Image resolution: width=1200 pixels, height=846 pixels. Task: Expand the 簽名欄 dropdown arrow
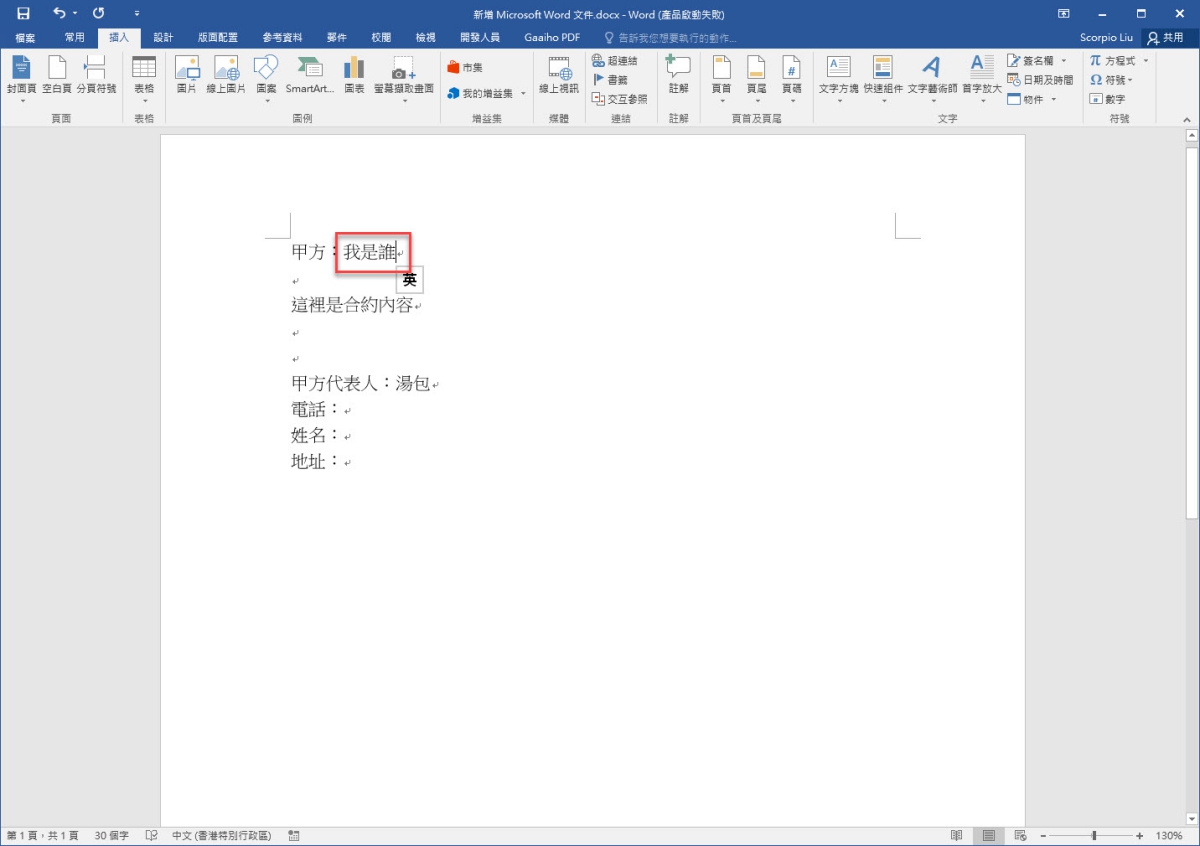(1064, 61)
